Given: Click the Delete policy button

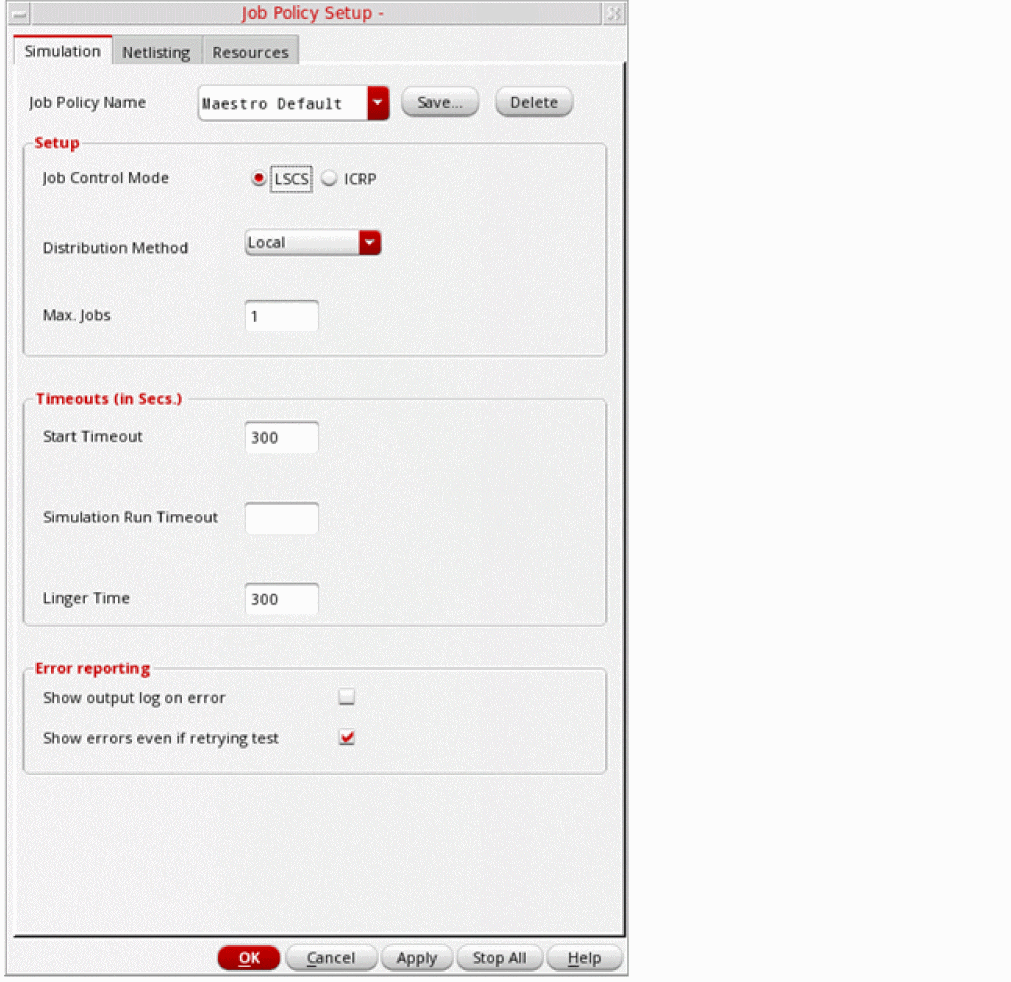Looking at the screenshot, I should click(x=534, y=103).
